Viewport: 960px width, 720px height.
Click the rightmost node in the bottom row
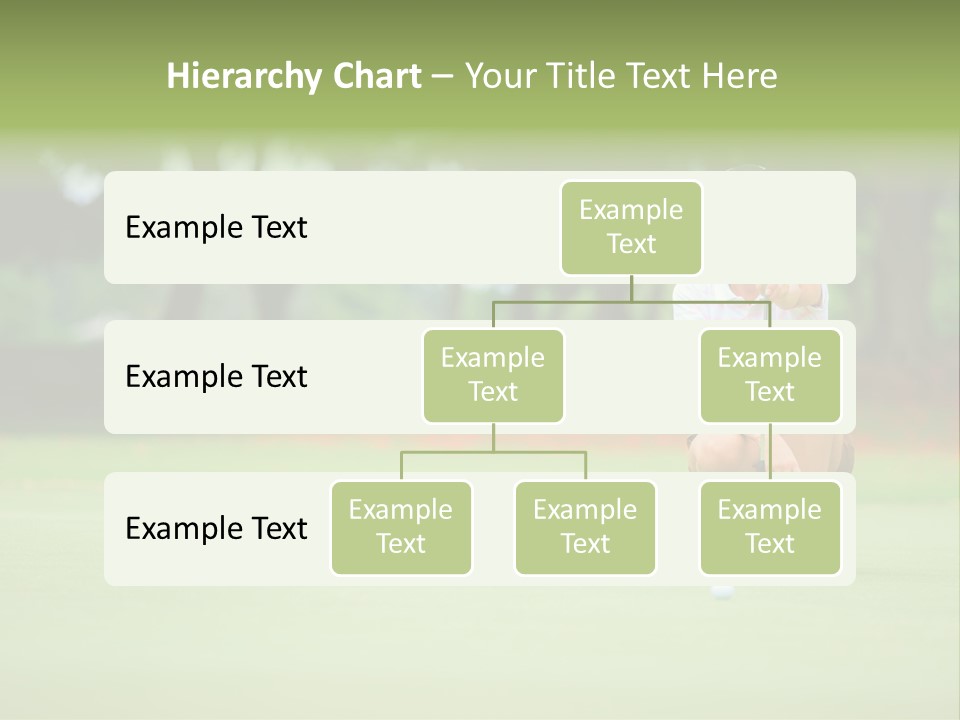coord(769,527)
